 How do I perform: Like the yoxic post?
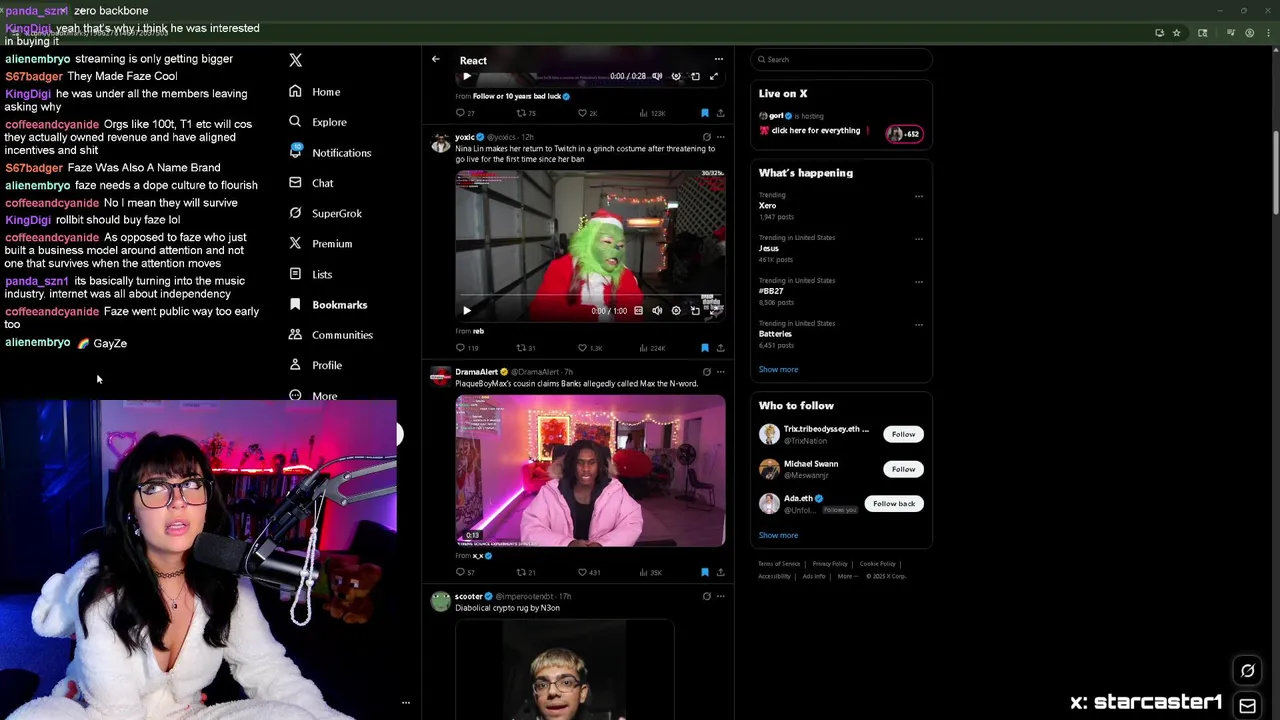pyautogui.click(x=589, y=348)
